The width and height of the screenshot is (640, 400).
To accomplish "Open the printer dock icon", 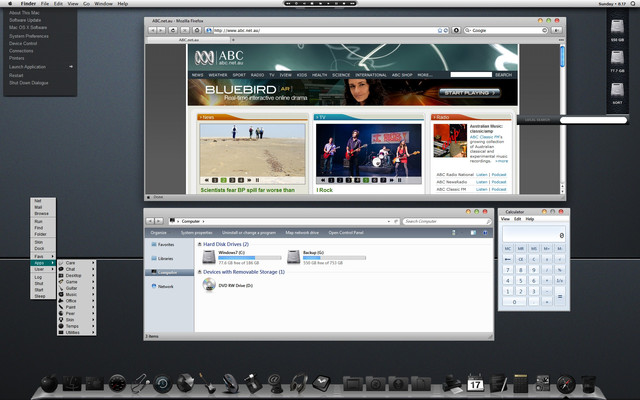I will (452, 383).
